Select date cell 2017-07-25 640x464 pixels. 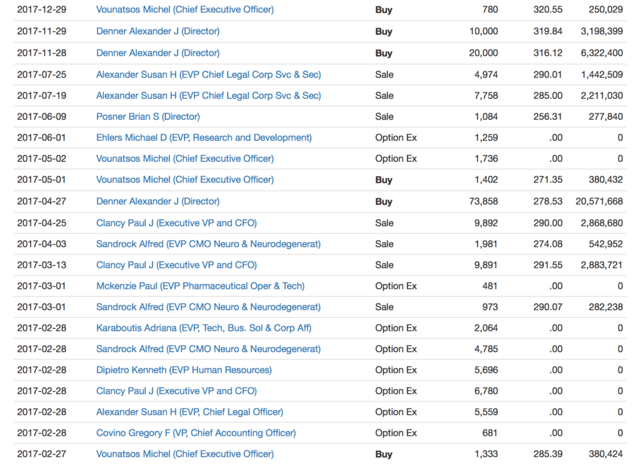42,74
